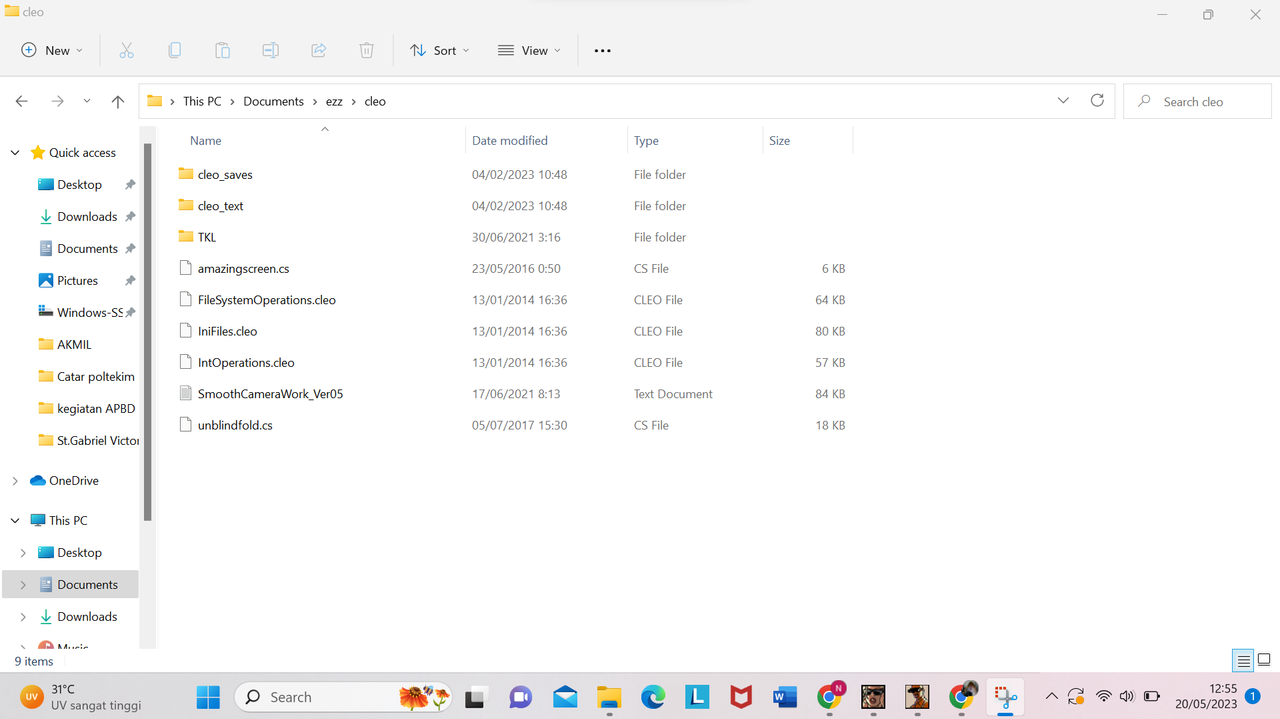Go forward with the right arrow
This screenshot has width=1280, height=719.
[57, 101]
